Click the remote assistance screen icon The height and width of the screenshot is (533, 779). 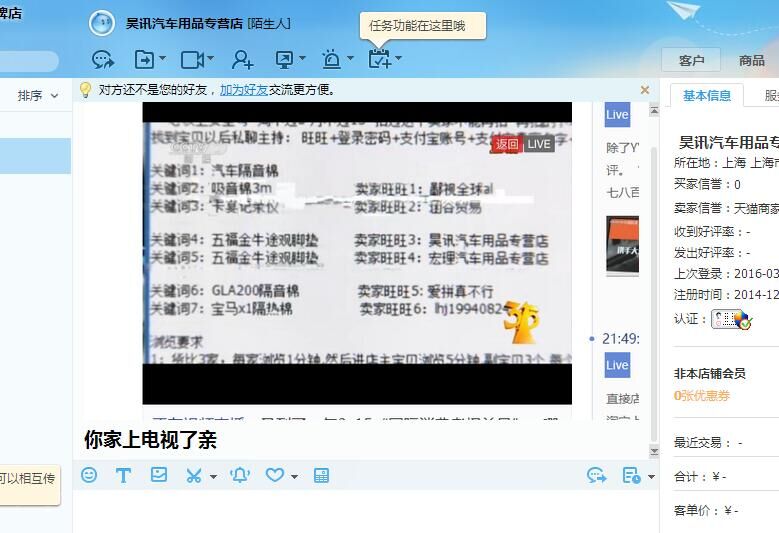285,60
